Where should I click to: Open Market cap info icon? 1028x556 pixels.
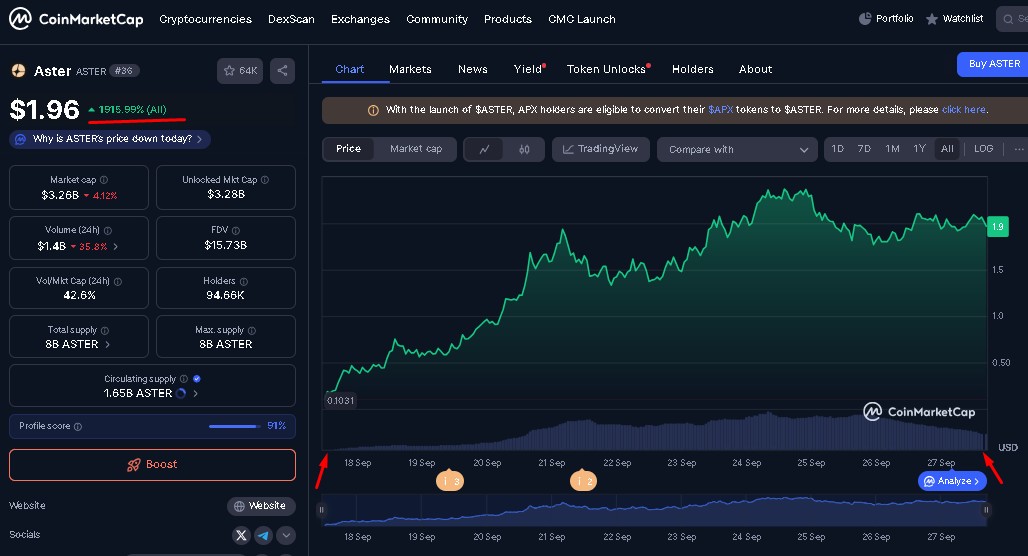(x=104, y=180)
